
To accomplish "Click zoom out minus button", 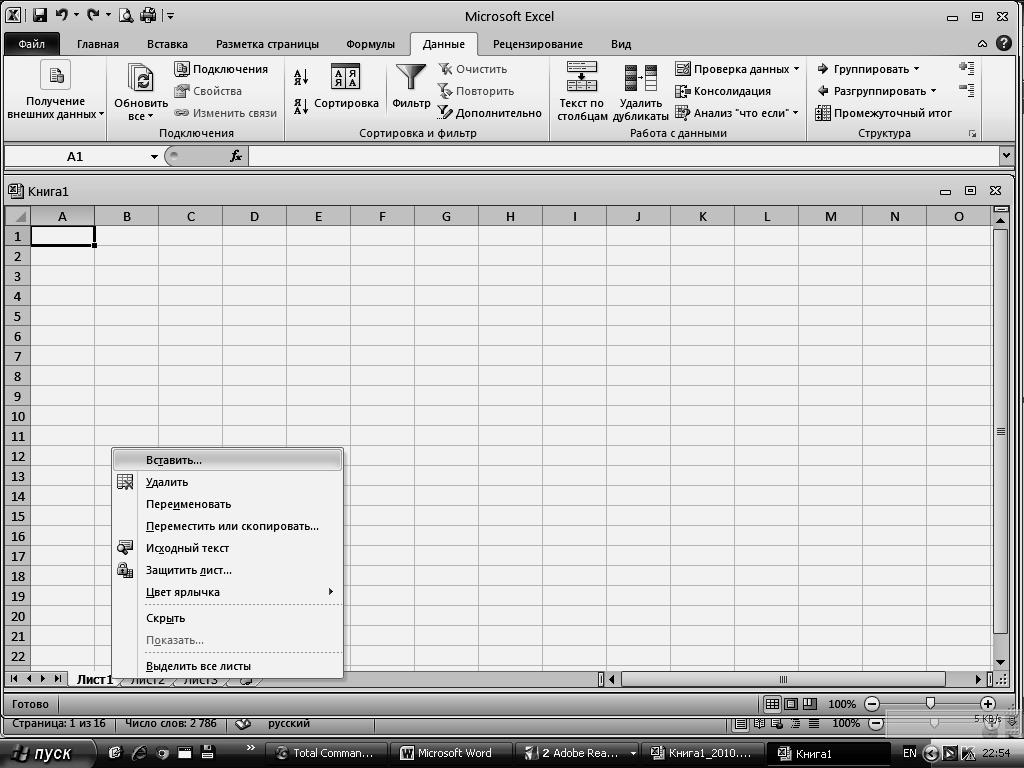I will coord(872,704).
